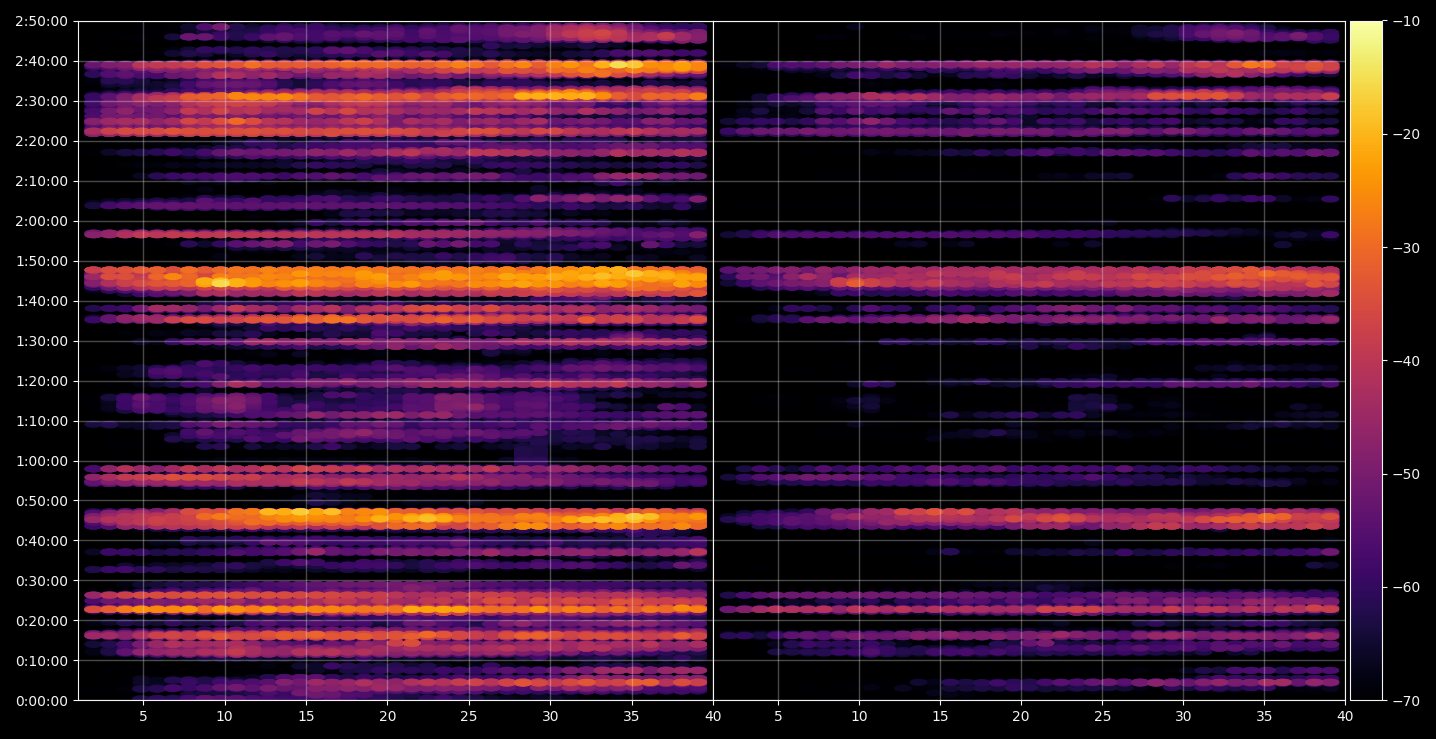
Task: Click the inferno colorbar gradient strip
Action: coord(1366,361)
